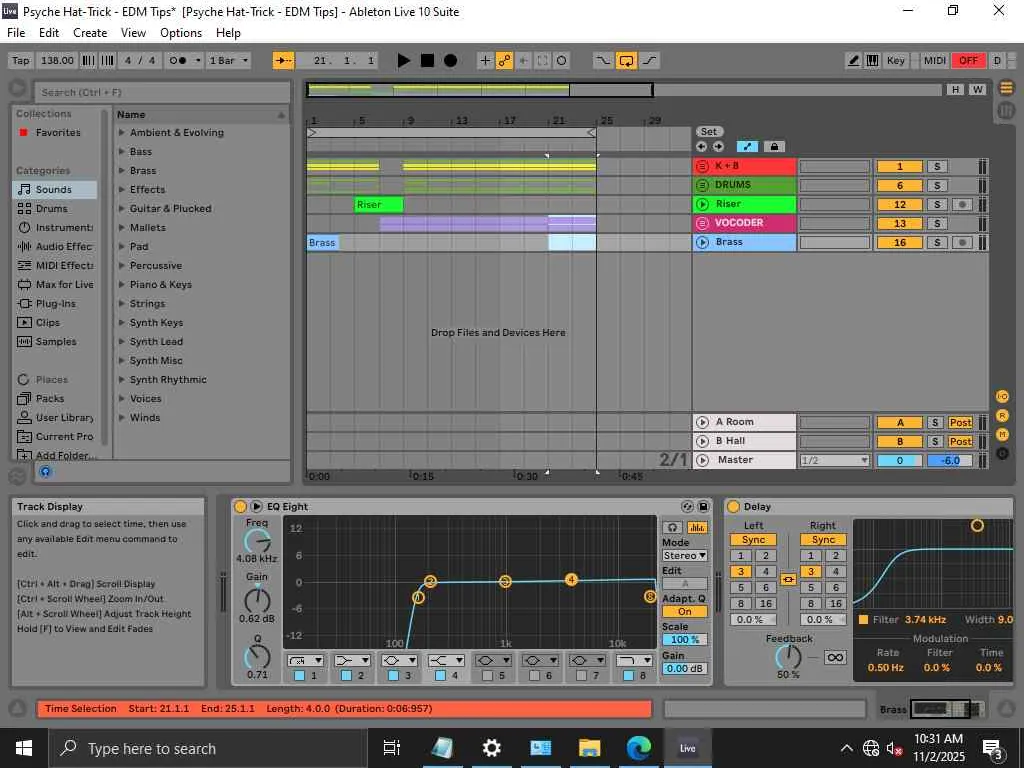Open the View menu
The height and width of the screenshot is (768, 1024).
pos(133,33)
